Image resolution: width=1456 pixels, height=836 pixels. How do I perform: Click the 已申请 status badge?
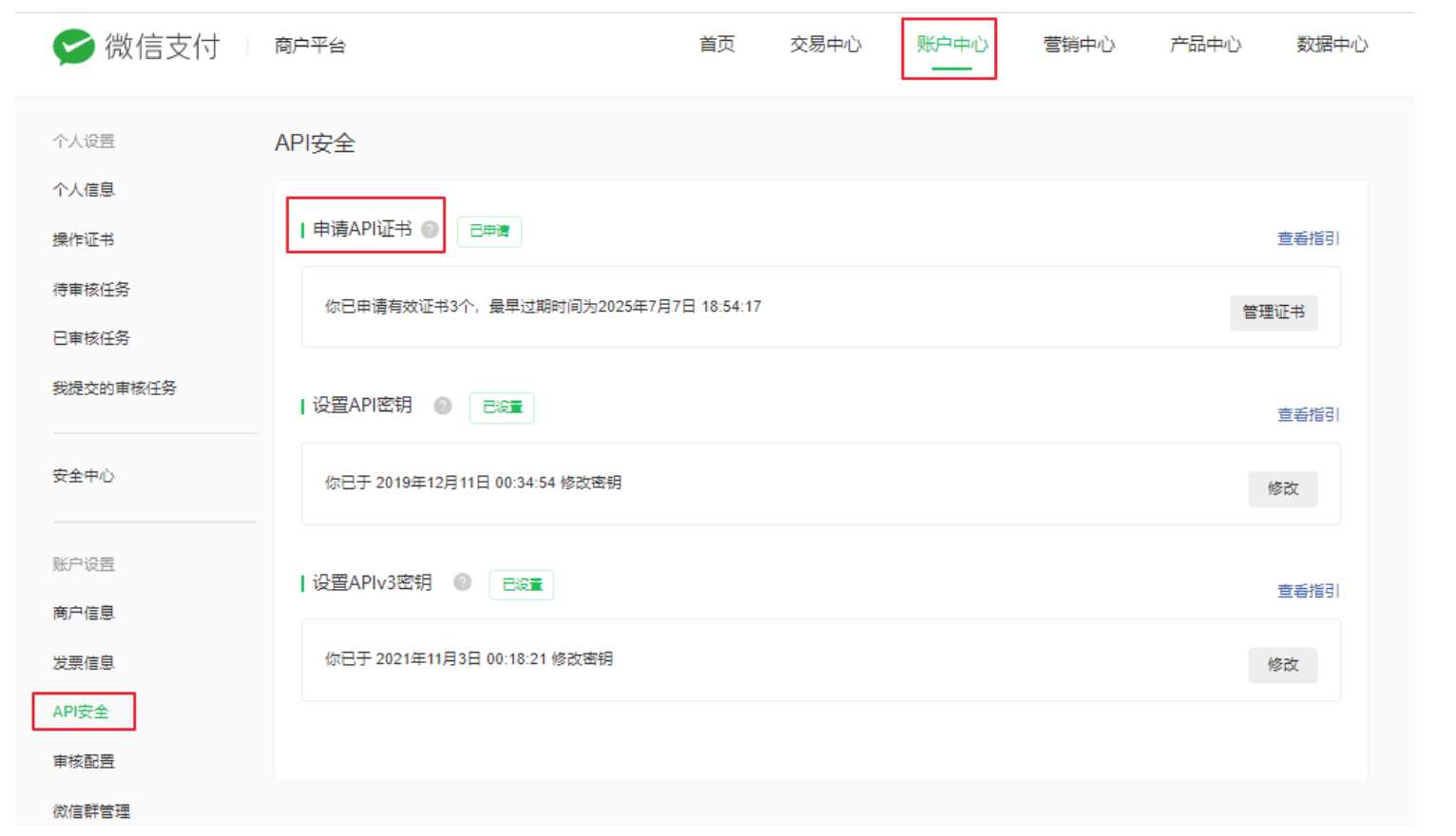489,231
